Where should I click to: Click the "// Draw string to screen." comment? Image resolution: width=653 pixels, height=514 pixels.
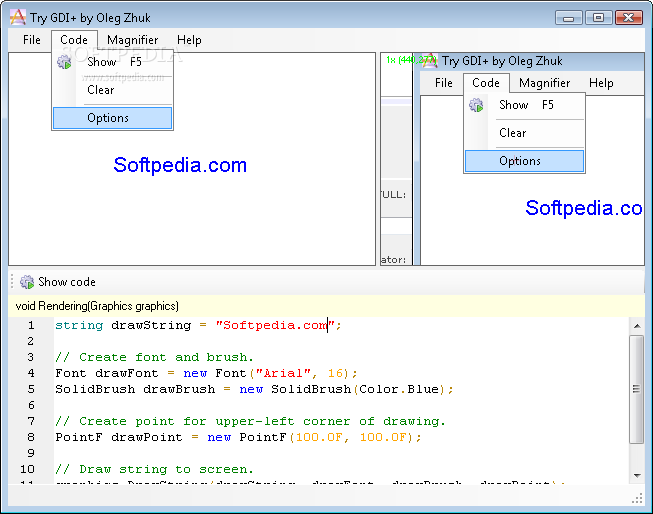tap(154, 469)
